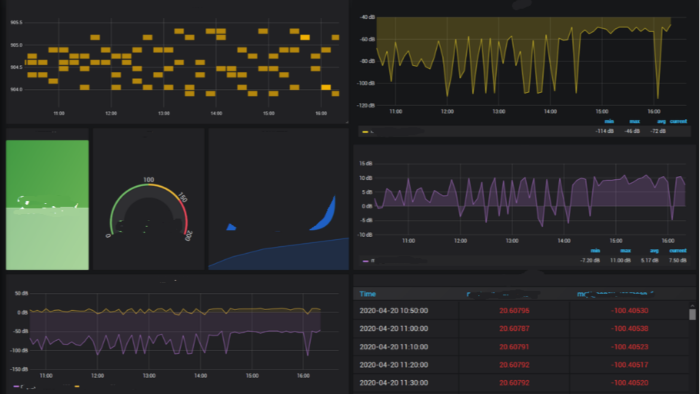Select the table cell 2020-04-20 11:00:00
Screen dimensions: 700x394
(394, 329)
